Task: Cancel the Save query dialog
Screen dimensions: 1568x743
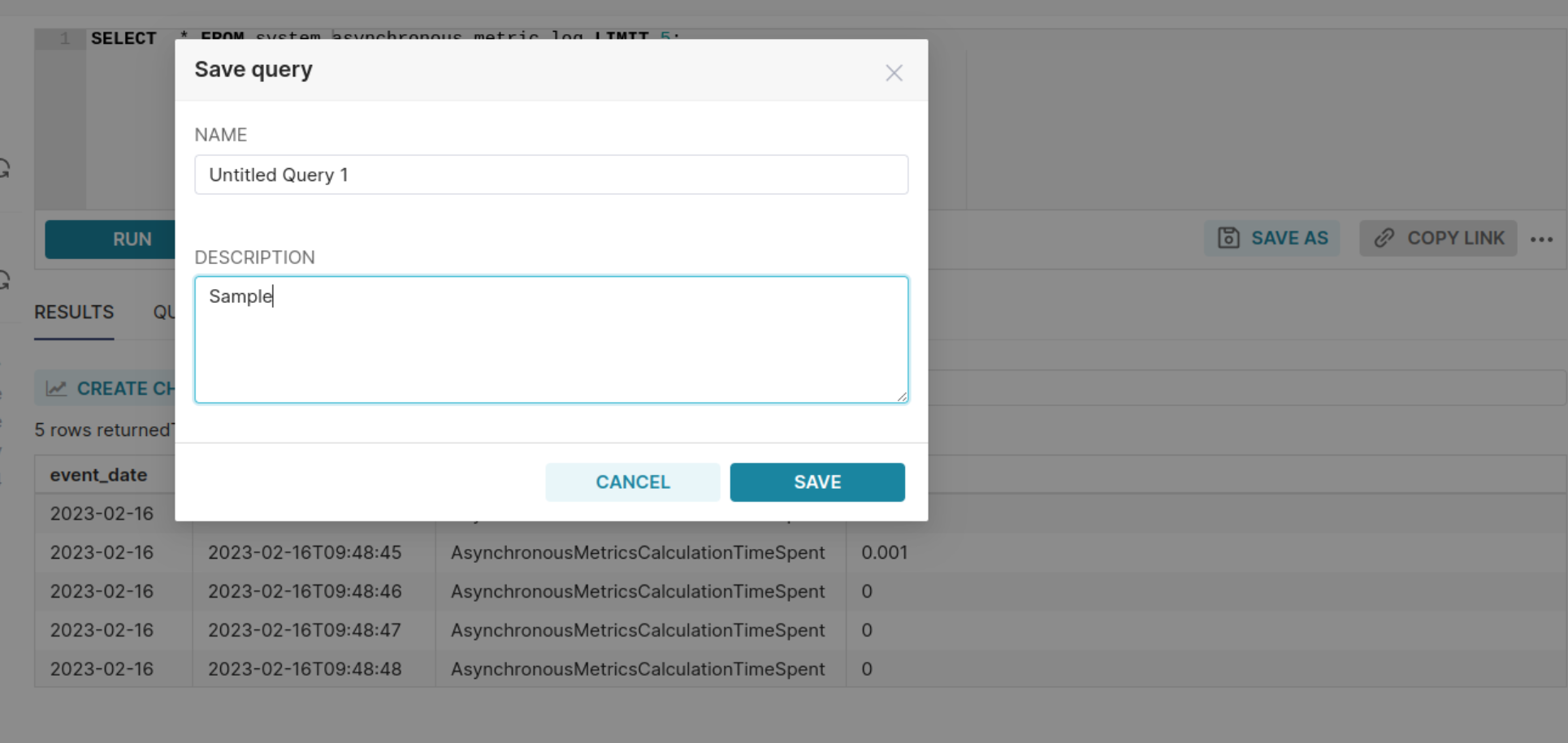Action: tap(633, 482)
